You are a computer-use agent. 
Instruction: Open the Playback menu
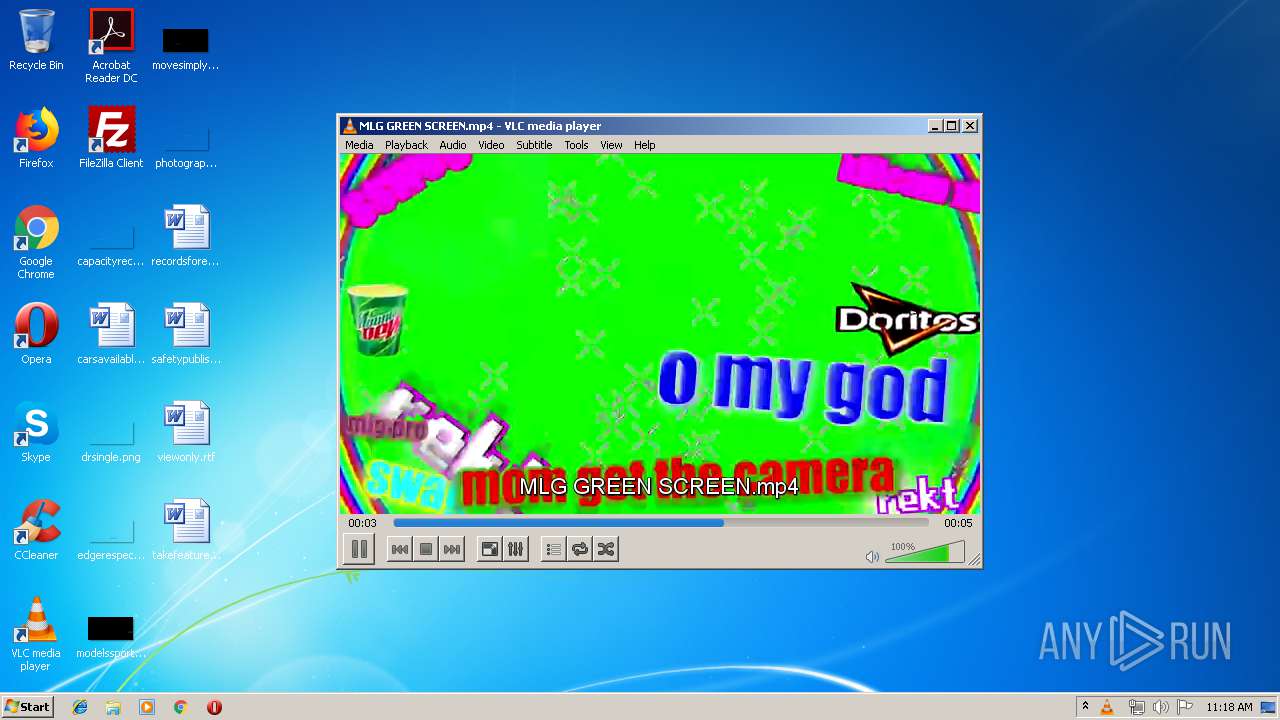pyautogui.click(x=406, y=145)
